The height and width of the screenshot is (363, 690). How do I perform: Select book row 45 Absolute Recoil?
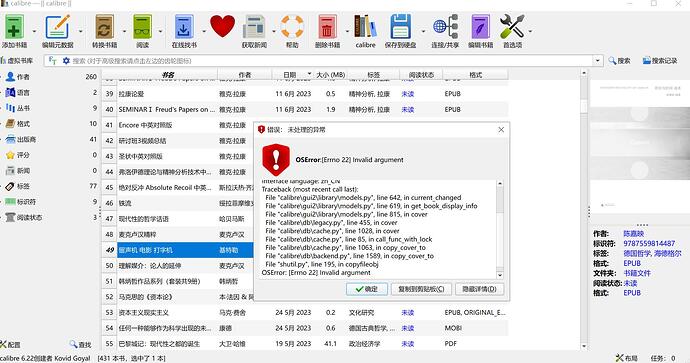(178, 187)
